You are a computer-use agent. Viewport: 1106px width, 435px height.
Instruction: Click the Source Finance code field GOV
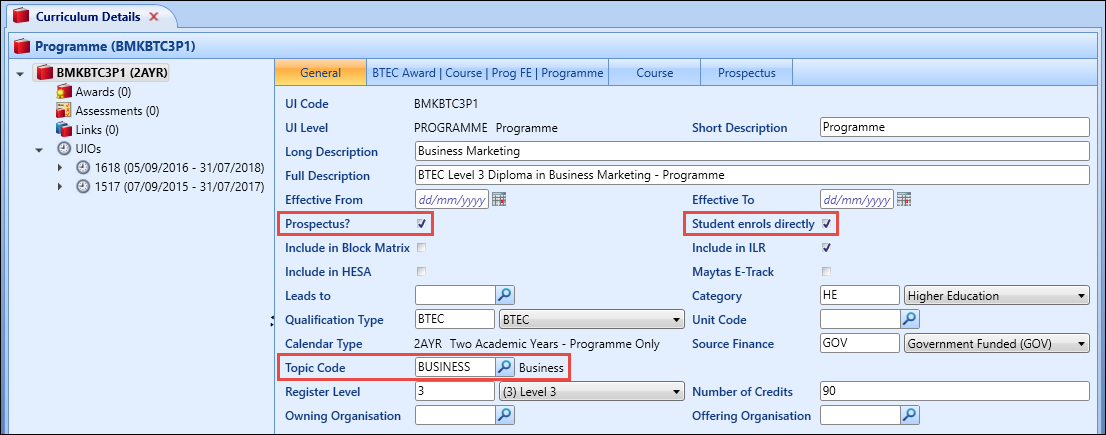860,343
